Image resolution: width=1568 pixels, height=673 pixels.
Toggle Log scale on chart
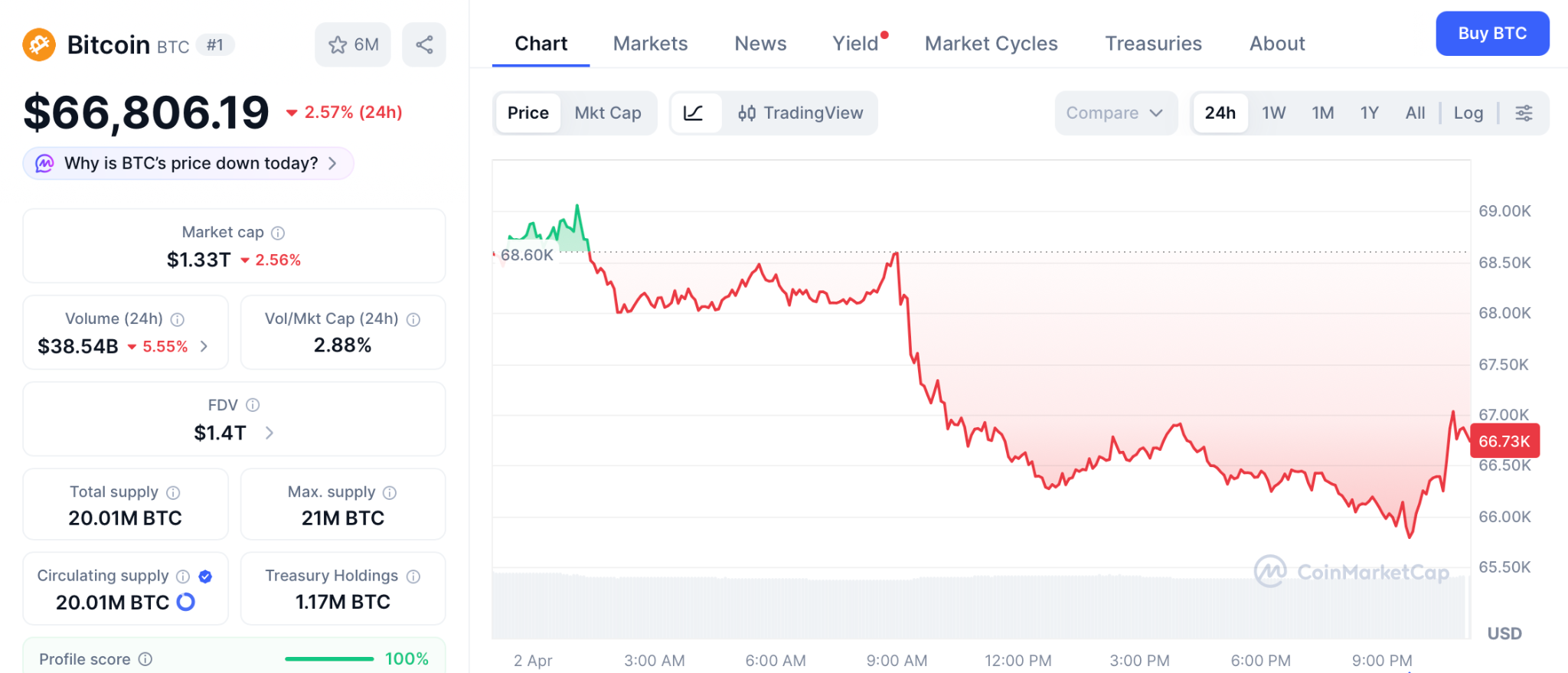click(1468, 113)
